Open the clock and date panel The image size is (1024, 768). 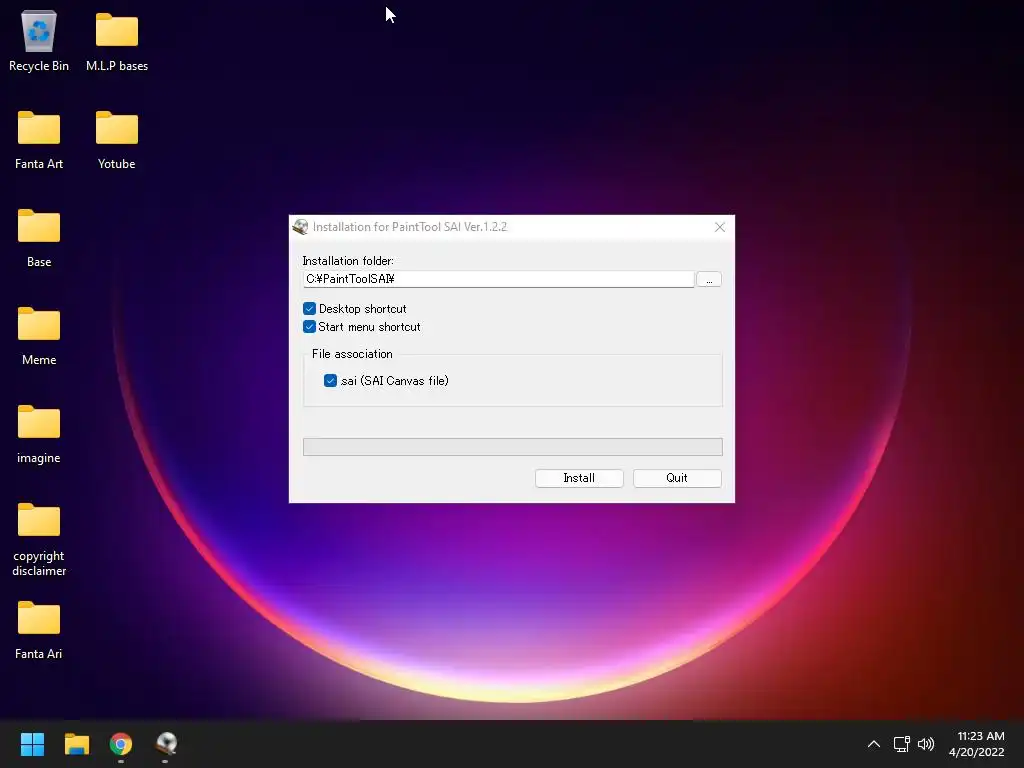coord(977,744)
